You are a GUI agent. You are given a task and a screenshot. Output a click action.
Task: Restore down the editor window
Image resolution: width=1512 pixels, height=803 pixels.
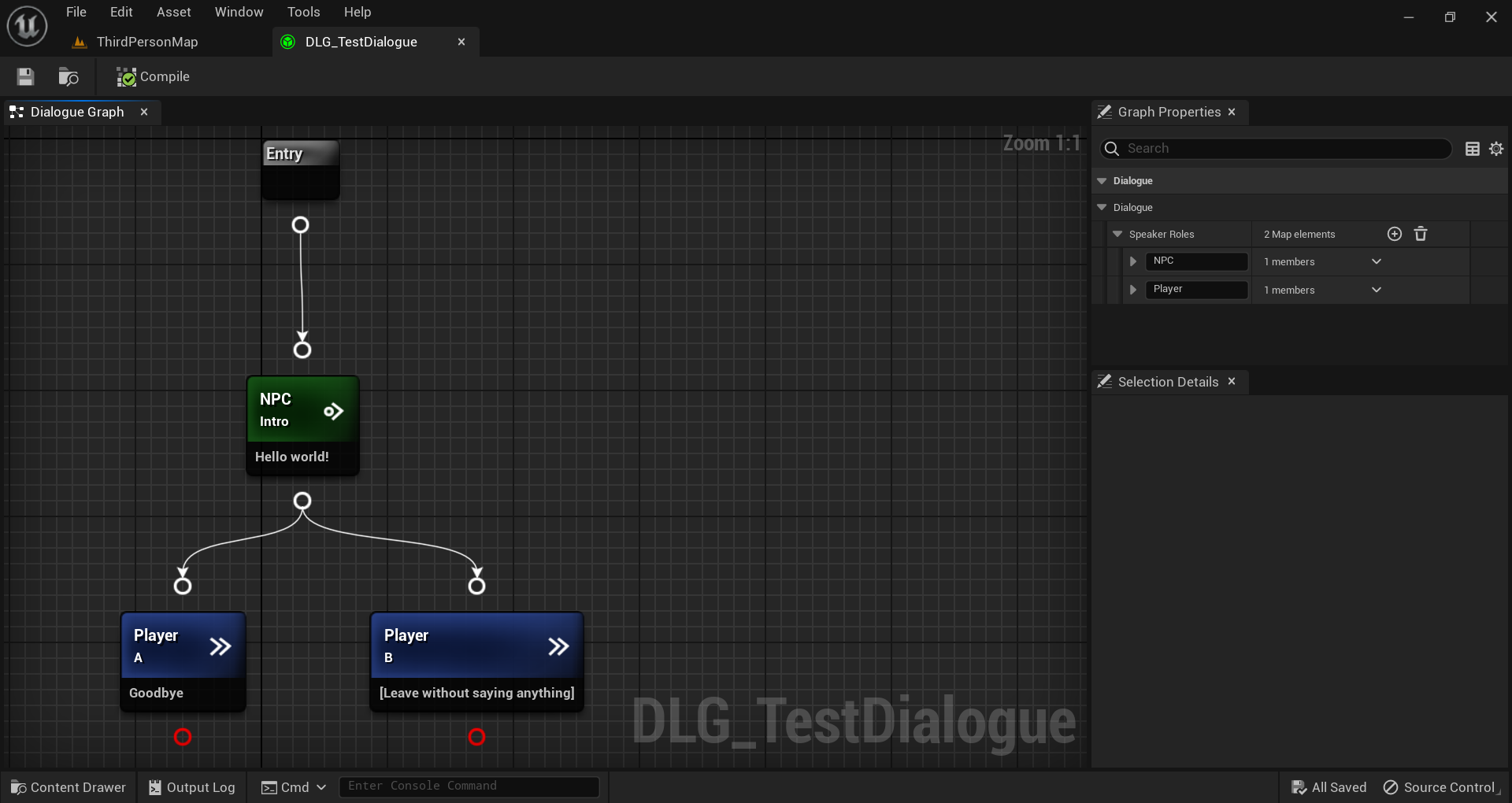point(1450,17)
